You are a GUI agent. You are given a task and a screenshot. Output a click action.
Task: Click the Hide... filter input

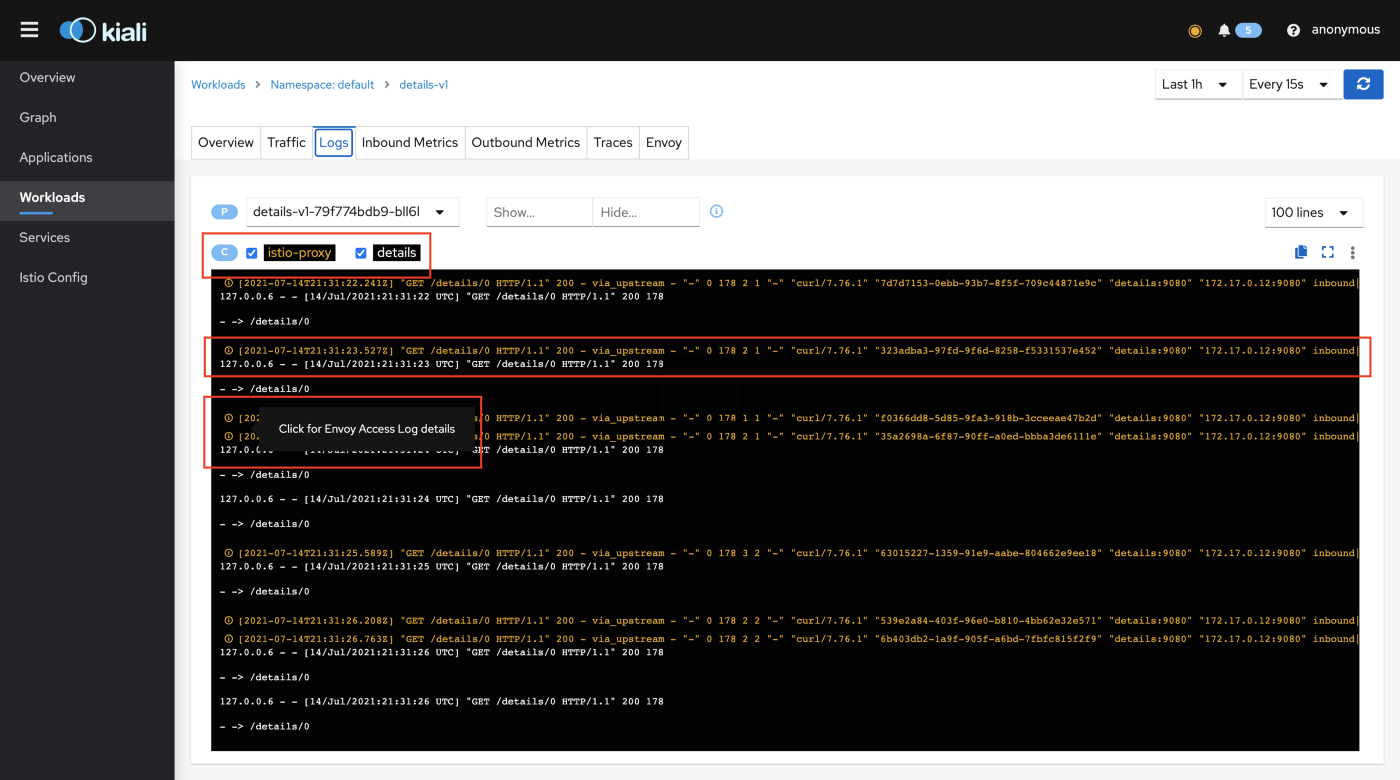tap(646, 212)
